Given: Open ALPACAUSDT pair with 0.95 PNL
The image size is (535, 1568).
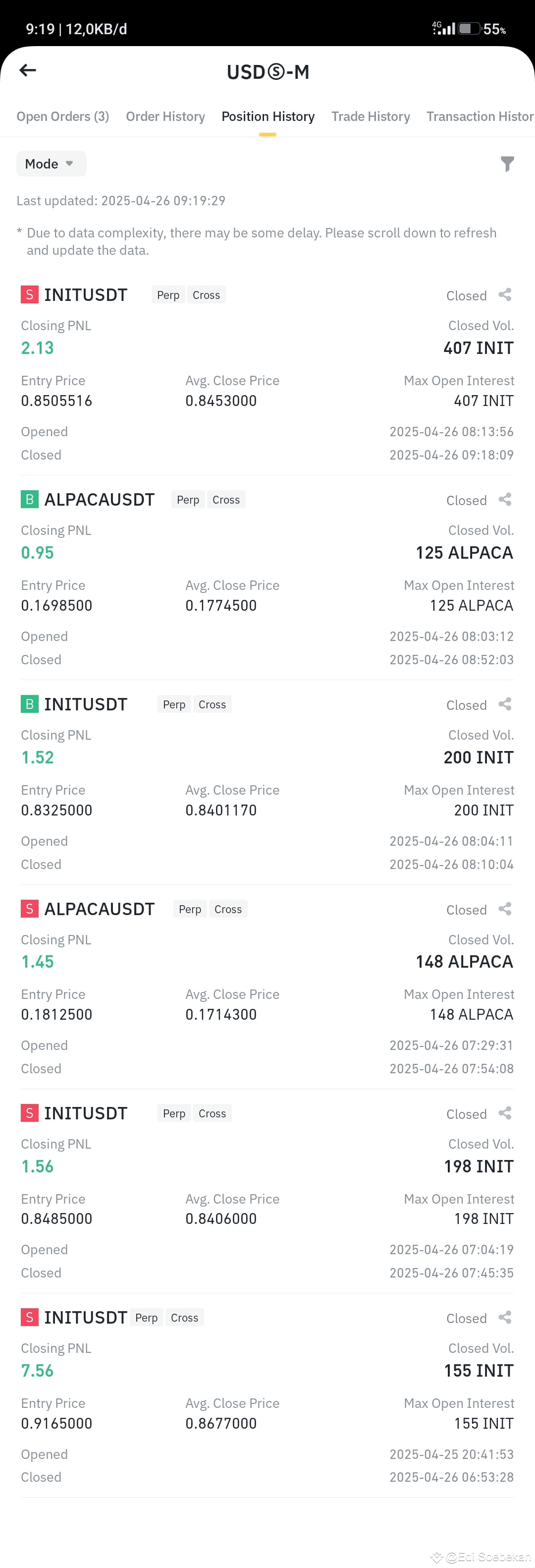Looking at the screenshot, I should (99, 499).
